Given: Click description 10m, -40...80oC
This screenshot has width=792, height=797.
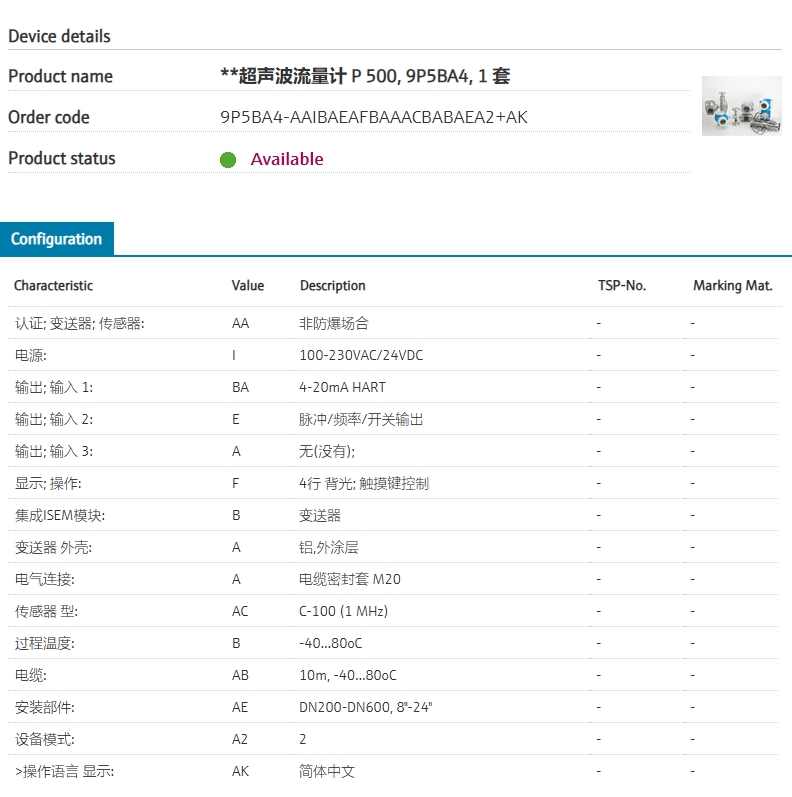Looking at the screenshot, I should pyautogui.click(x=348, y=676).
